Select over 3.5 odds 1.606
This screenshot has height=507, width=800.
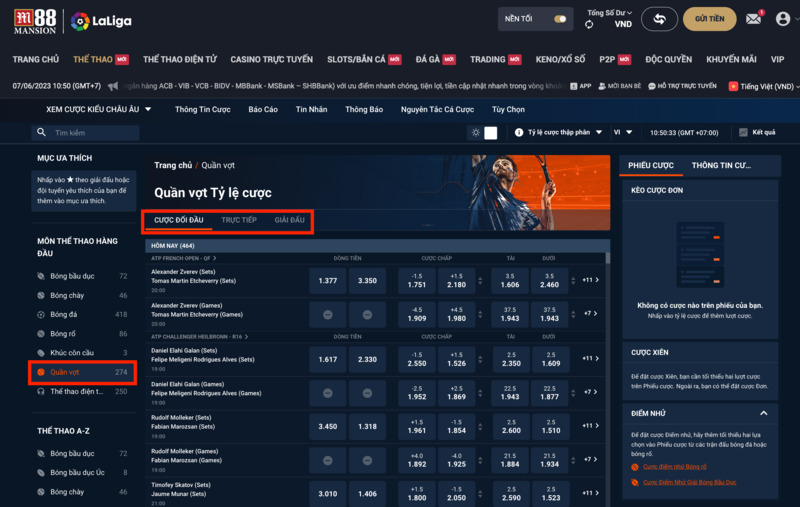[x=510, y=281]
